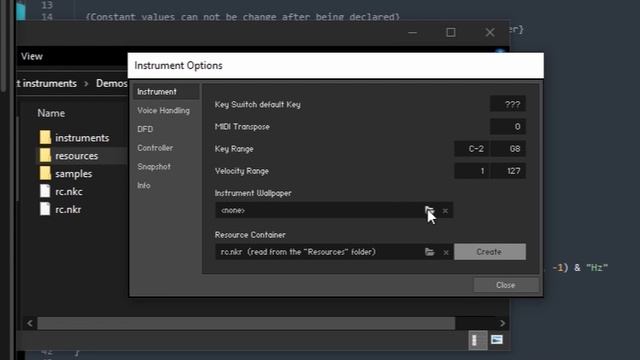The width and height of the screenshot is (640, 360).
Task: Click line number 14 in code editor
Action: tap(47, 17)
